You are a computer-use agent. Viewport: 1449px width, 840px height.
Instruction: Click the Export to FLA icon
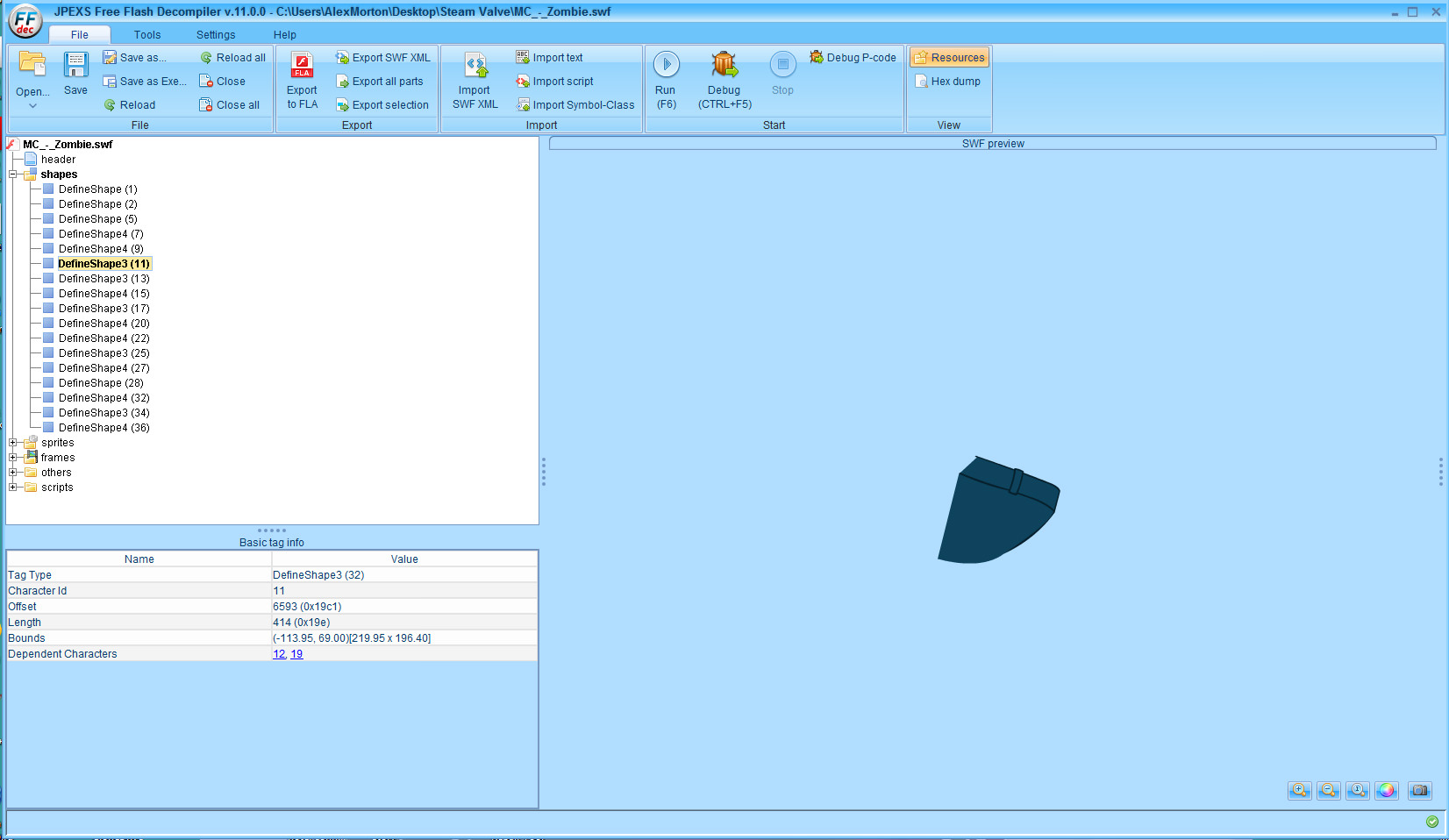302,67
